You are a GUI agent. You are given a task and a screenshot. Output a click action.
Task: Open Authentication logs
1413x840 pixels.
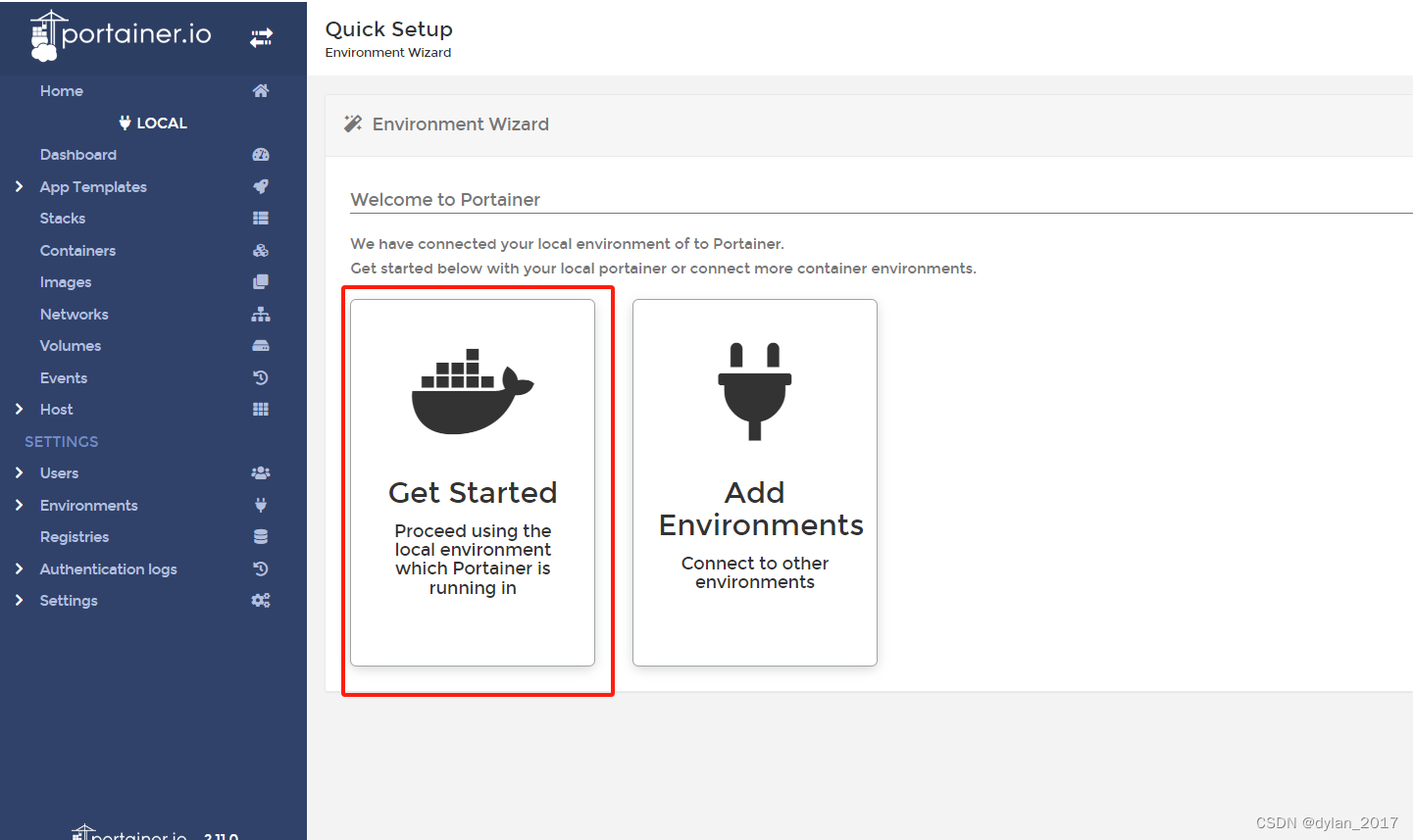[x=109, y=569]
